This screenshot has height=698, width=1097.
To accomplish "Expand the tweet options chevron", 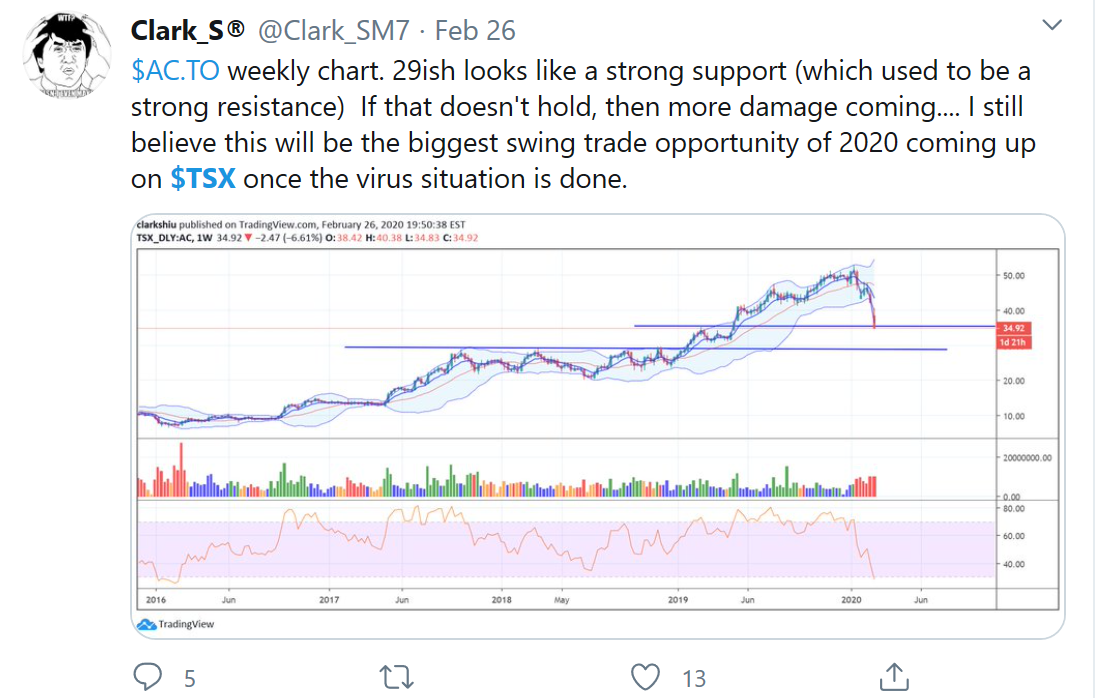I will 1052,23.
